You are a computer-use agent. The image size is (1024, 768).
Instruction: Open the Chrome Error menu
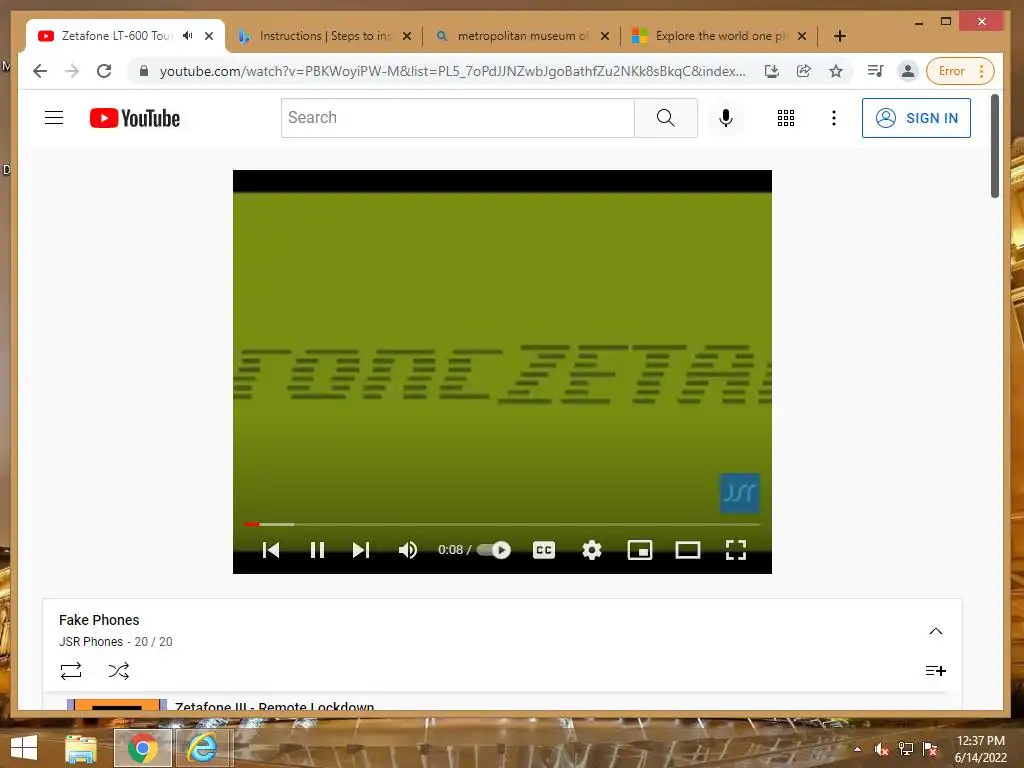coord(960,71)
